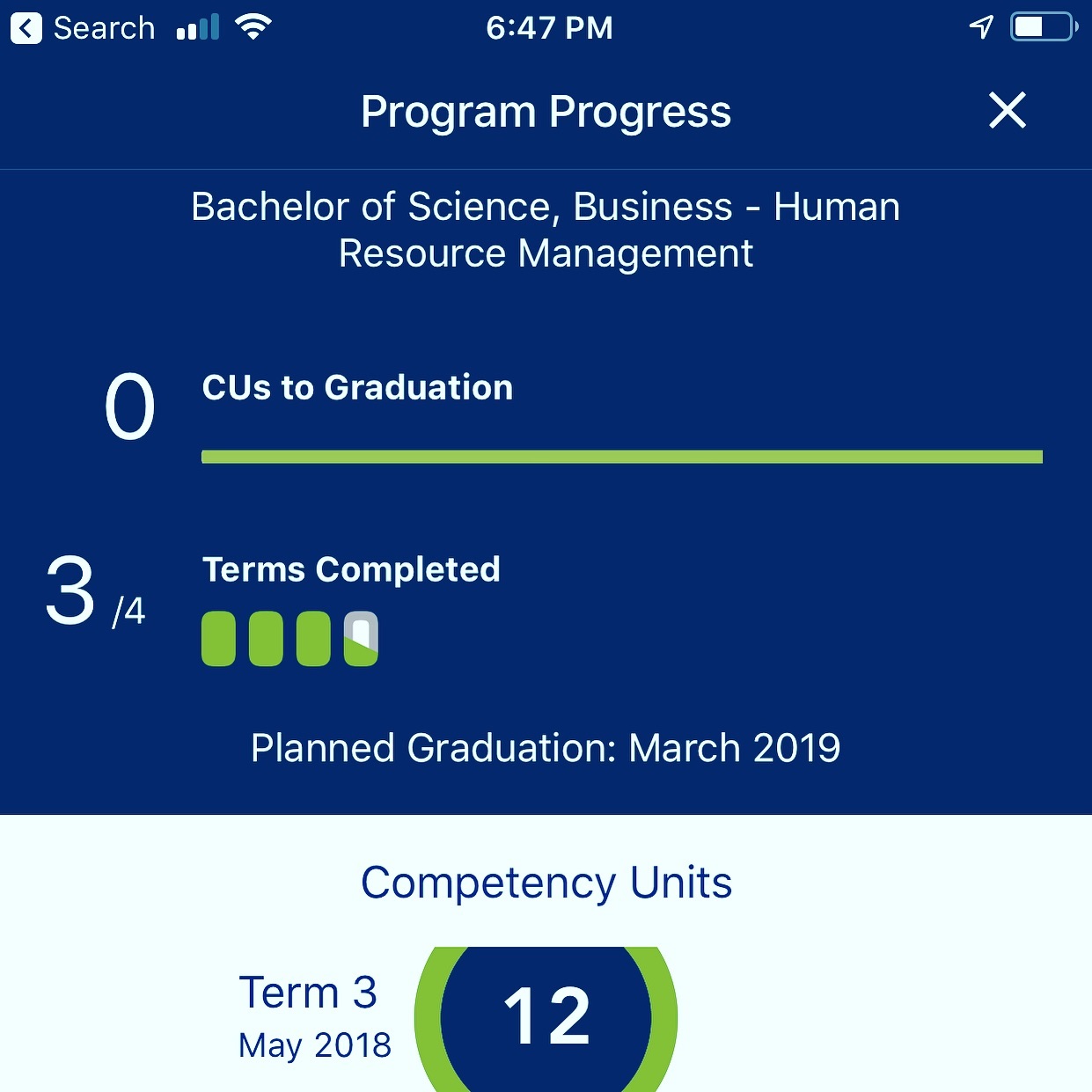
Task: Tap the third completed term block
Action: tap(313, 639)
